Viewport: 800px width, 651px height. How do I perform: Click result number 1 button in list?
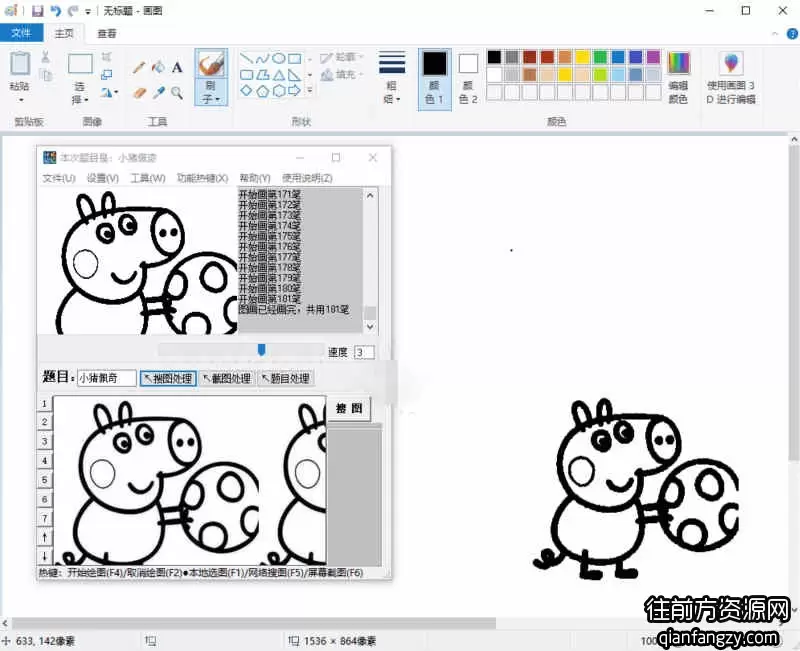pos(44,404)
